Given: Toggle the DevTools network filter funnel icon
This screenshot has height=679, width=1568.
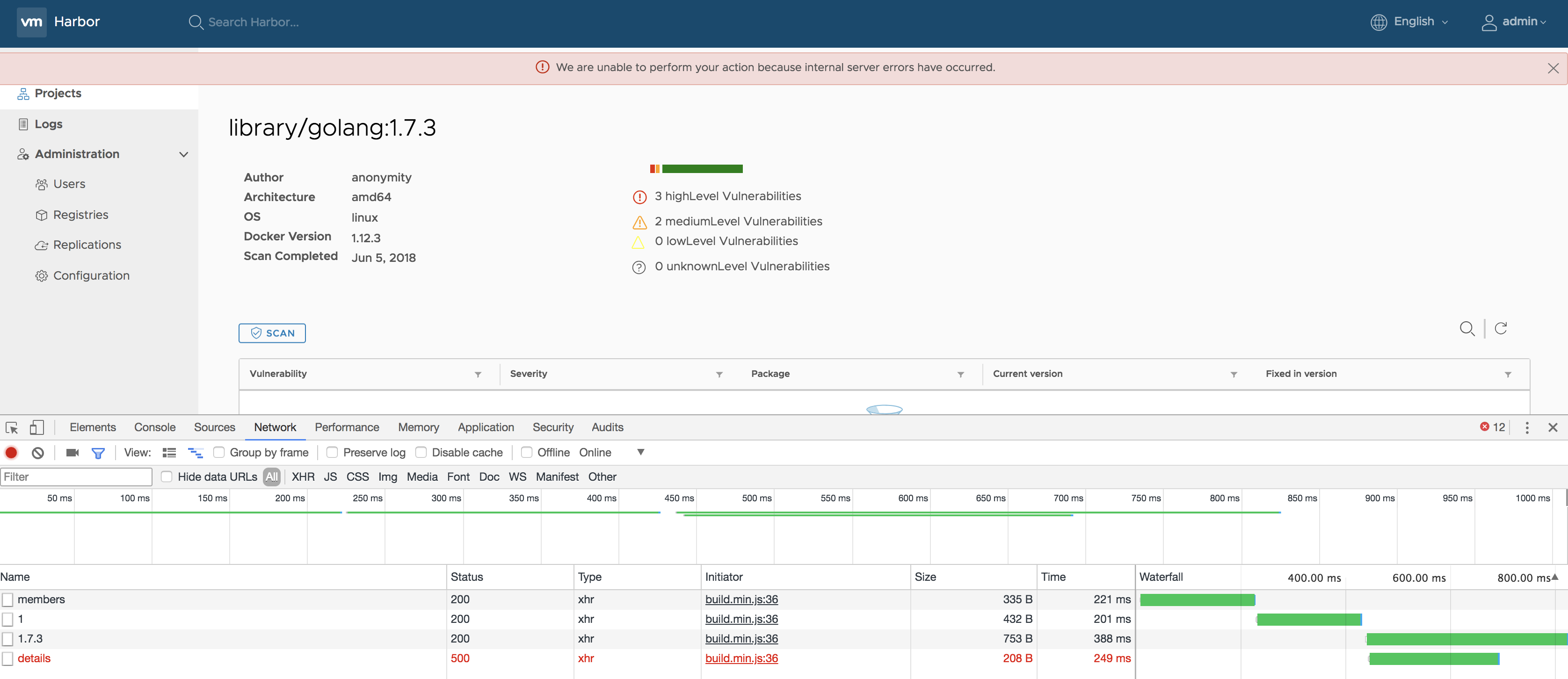Looking at the screenshot, I should click(98, 453).
